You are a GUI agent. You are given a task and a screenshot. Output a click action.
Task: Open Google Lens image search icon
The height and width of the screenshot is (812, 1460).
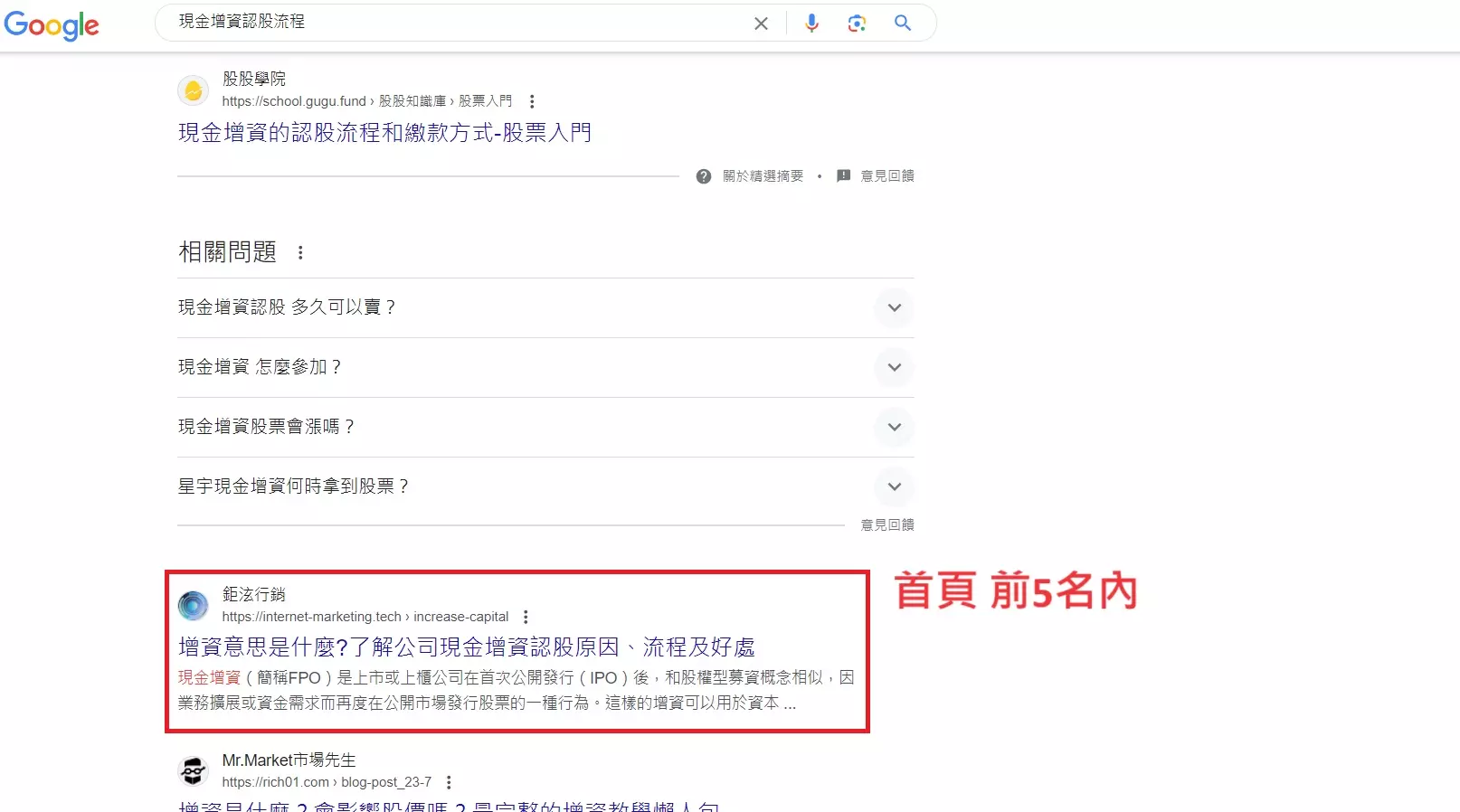point(857,24)
